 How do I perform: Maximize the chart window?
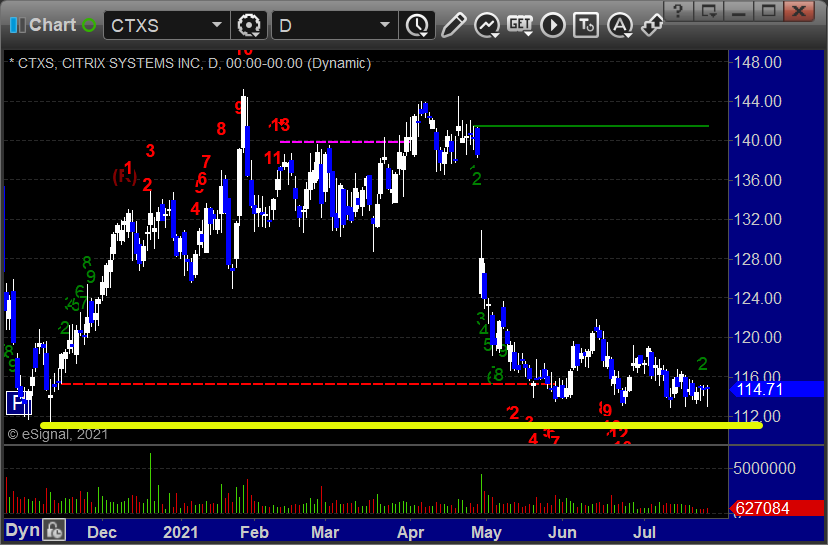[x=768, y=10]
